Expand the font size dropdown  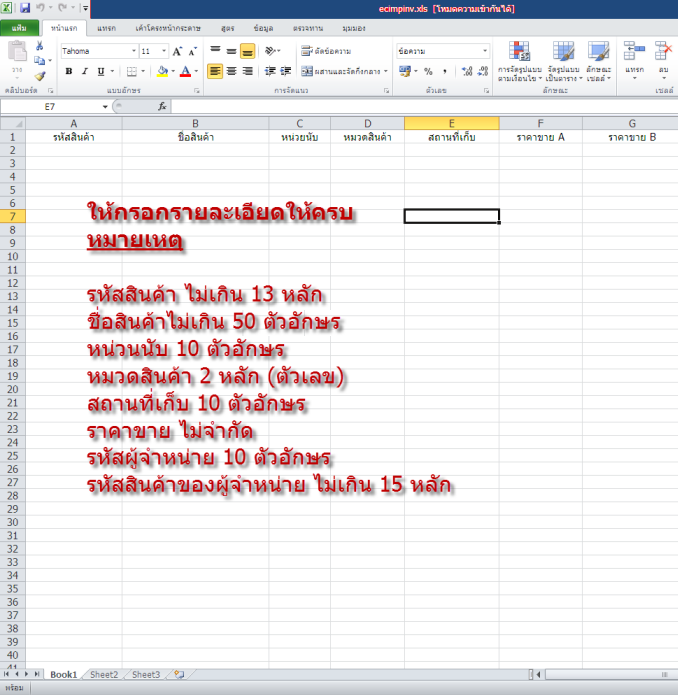coord(163,50)
